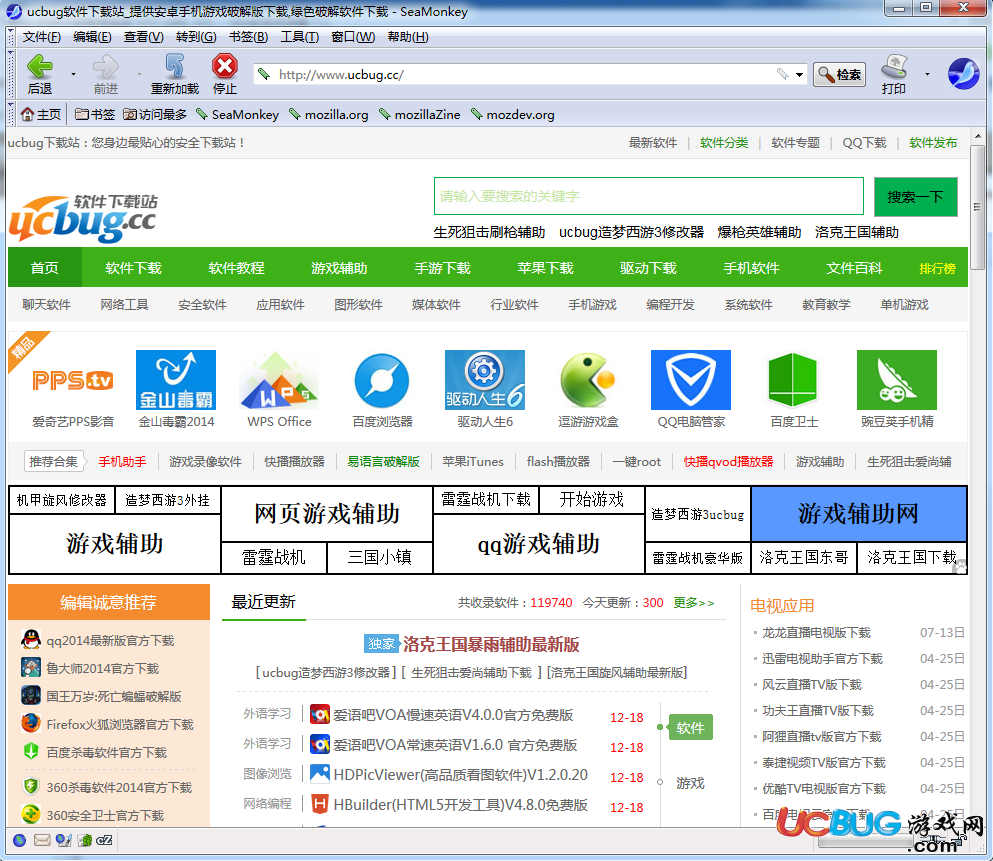This screenshot has width=993, height=861.
Task: Click the 搜索一下 search button
Action: [915, 197]
